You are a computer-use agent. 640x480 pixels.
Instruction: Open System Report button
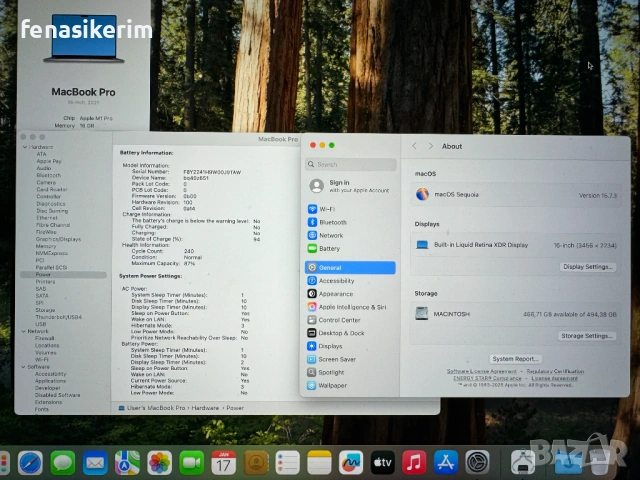pos(515,359)
